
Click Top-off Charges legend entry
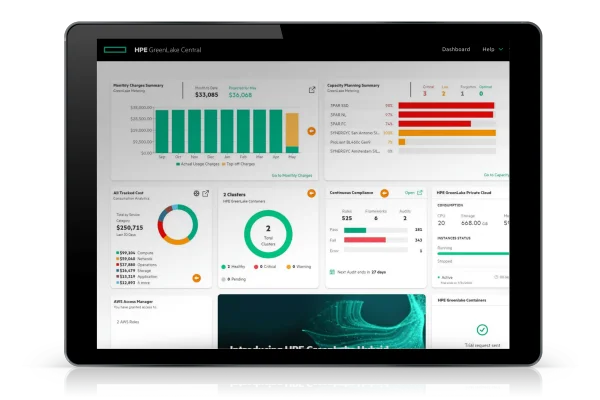(238, 164)
